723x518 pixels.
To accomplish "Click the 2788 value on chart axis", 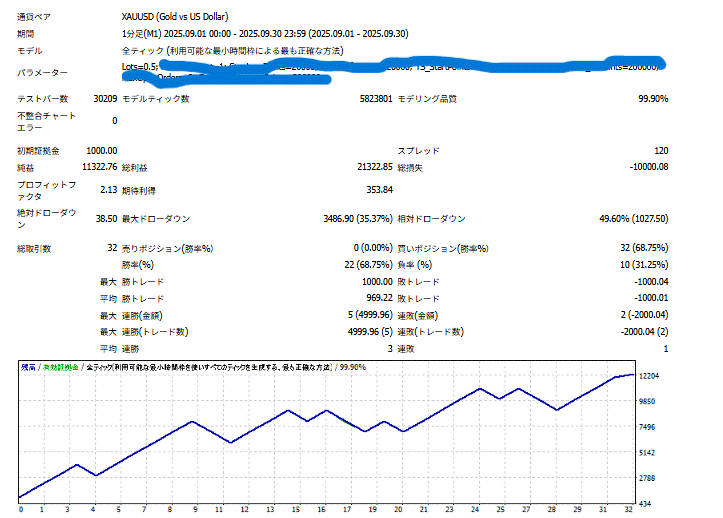I will coord(647,478).
